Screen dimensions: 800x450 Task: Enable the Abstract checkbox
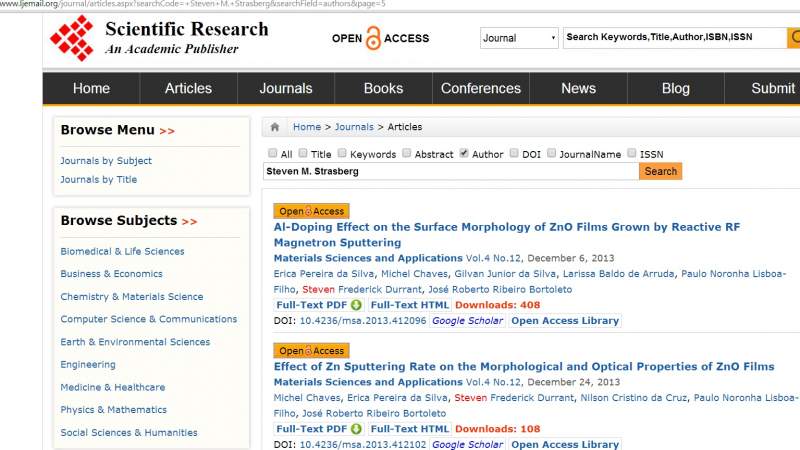tap(407, 153)
